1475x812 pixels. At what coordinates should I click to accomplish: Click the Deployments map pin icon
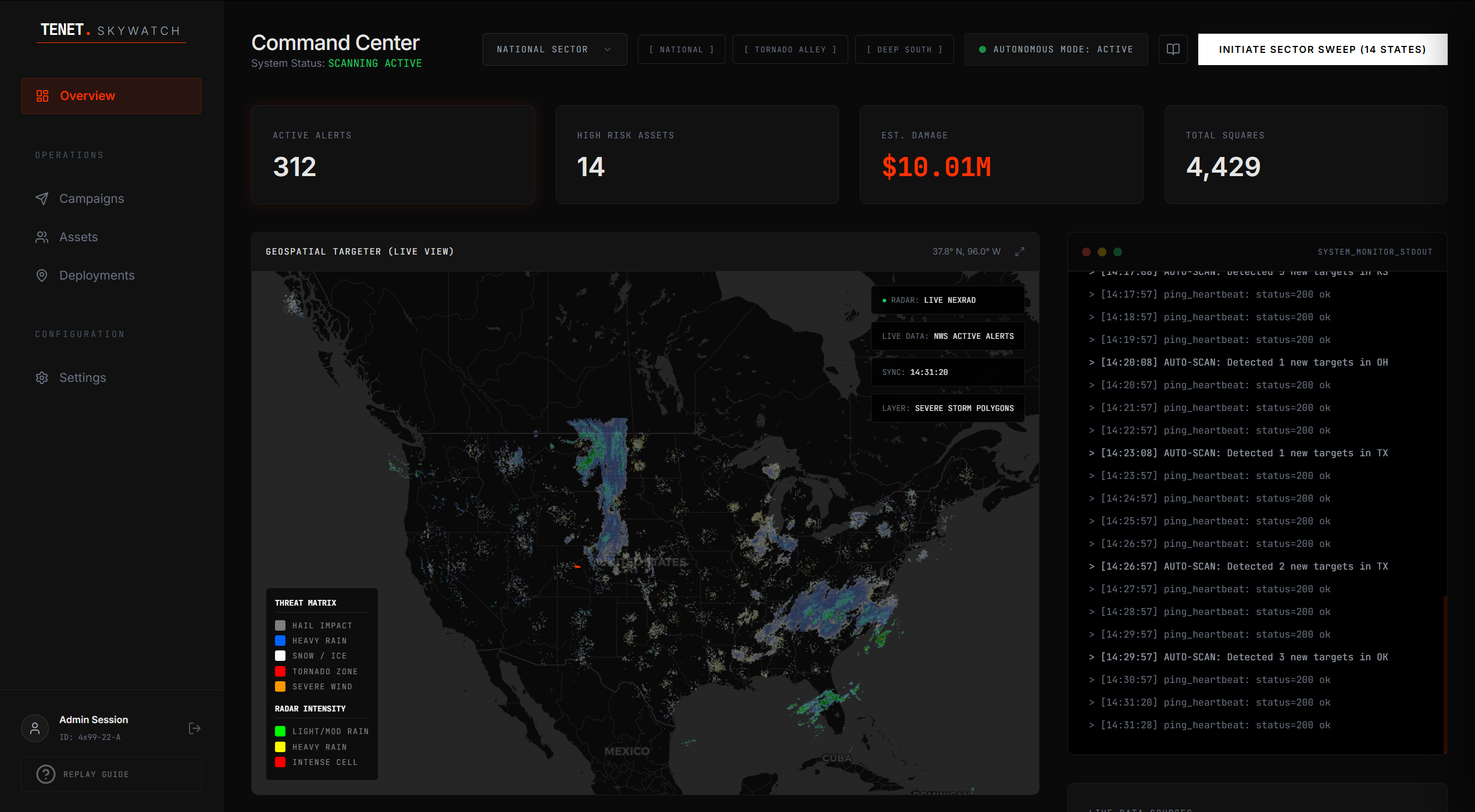(x=42, y=276)
